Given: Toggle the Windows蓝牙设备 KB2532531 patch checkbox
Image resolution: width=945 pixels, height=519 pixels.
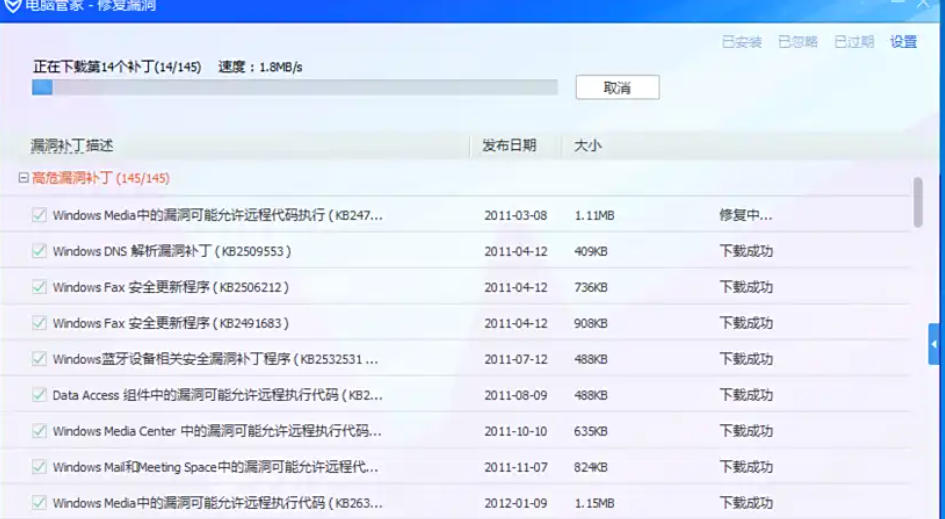Looking at the screenshot, I should [x=39, y=359].
